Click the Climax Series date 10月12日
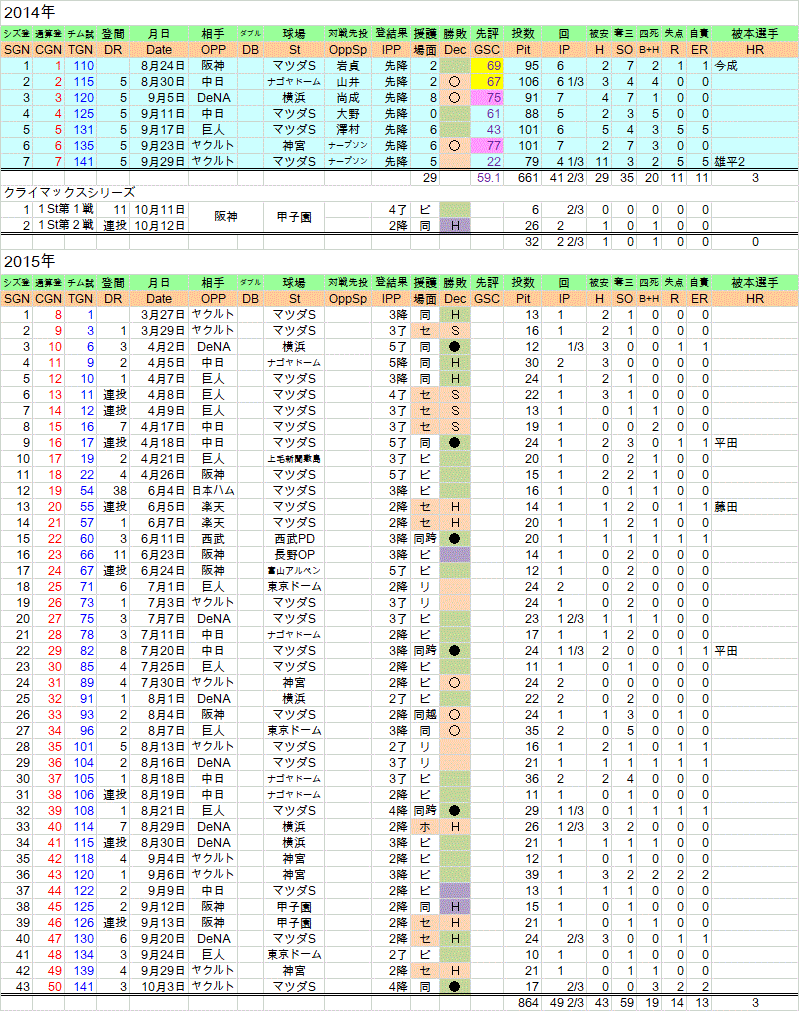Image resolution: width=799 pixels, height=1011 pixels. tap(159, 226)
